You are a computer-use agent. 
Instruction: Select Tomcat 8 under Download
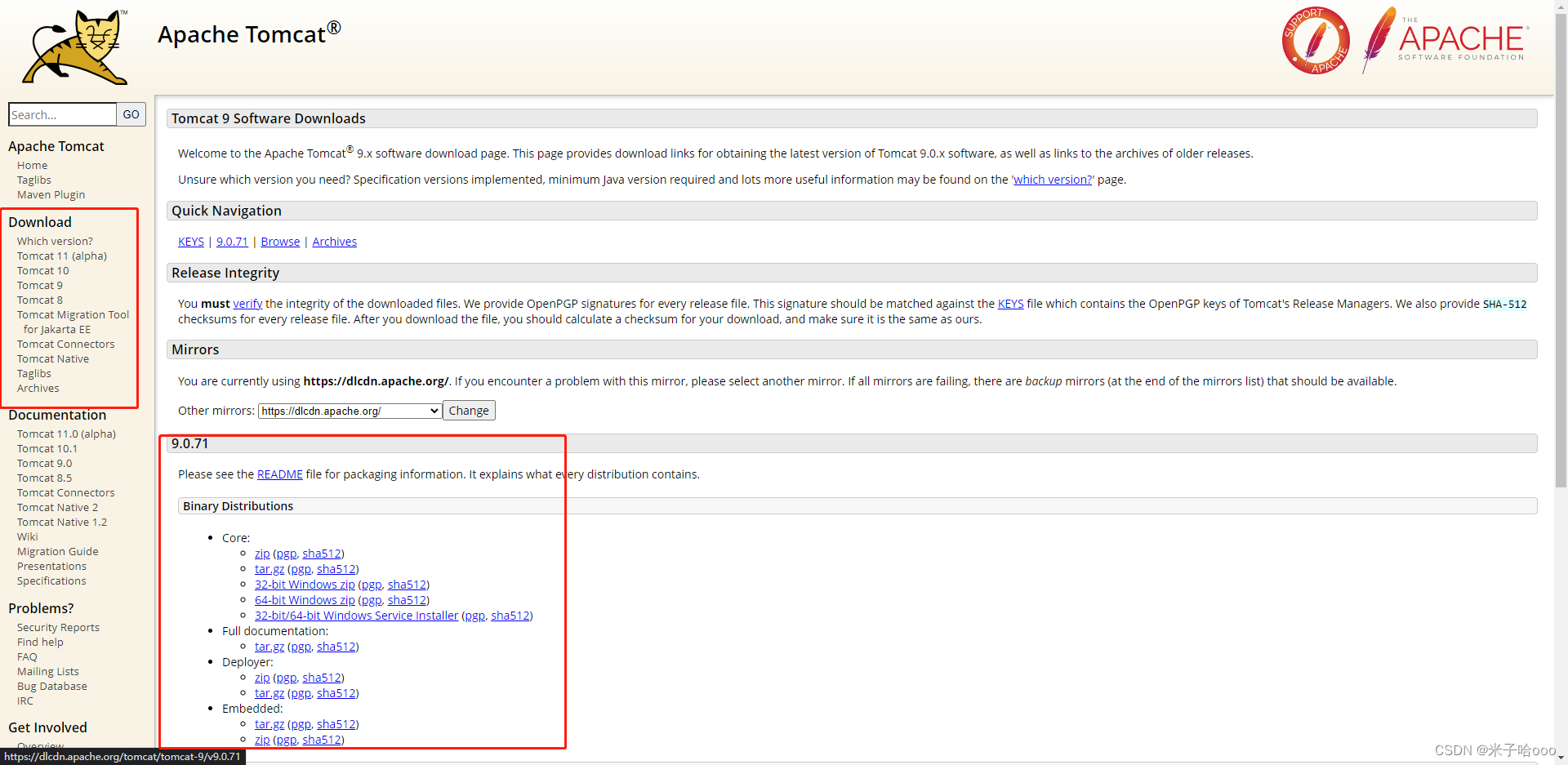click(x=39, y=300)
